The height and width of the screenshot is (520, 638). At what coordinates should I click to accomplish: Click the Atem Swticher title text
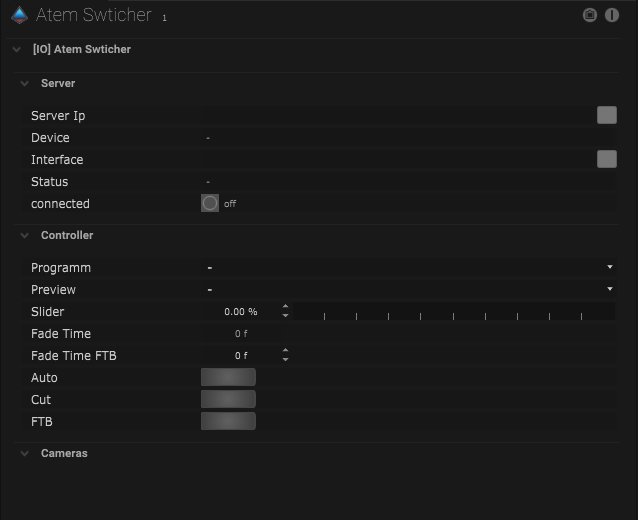click(94, 15)
